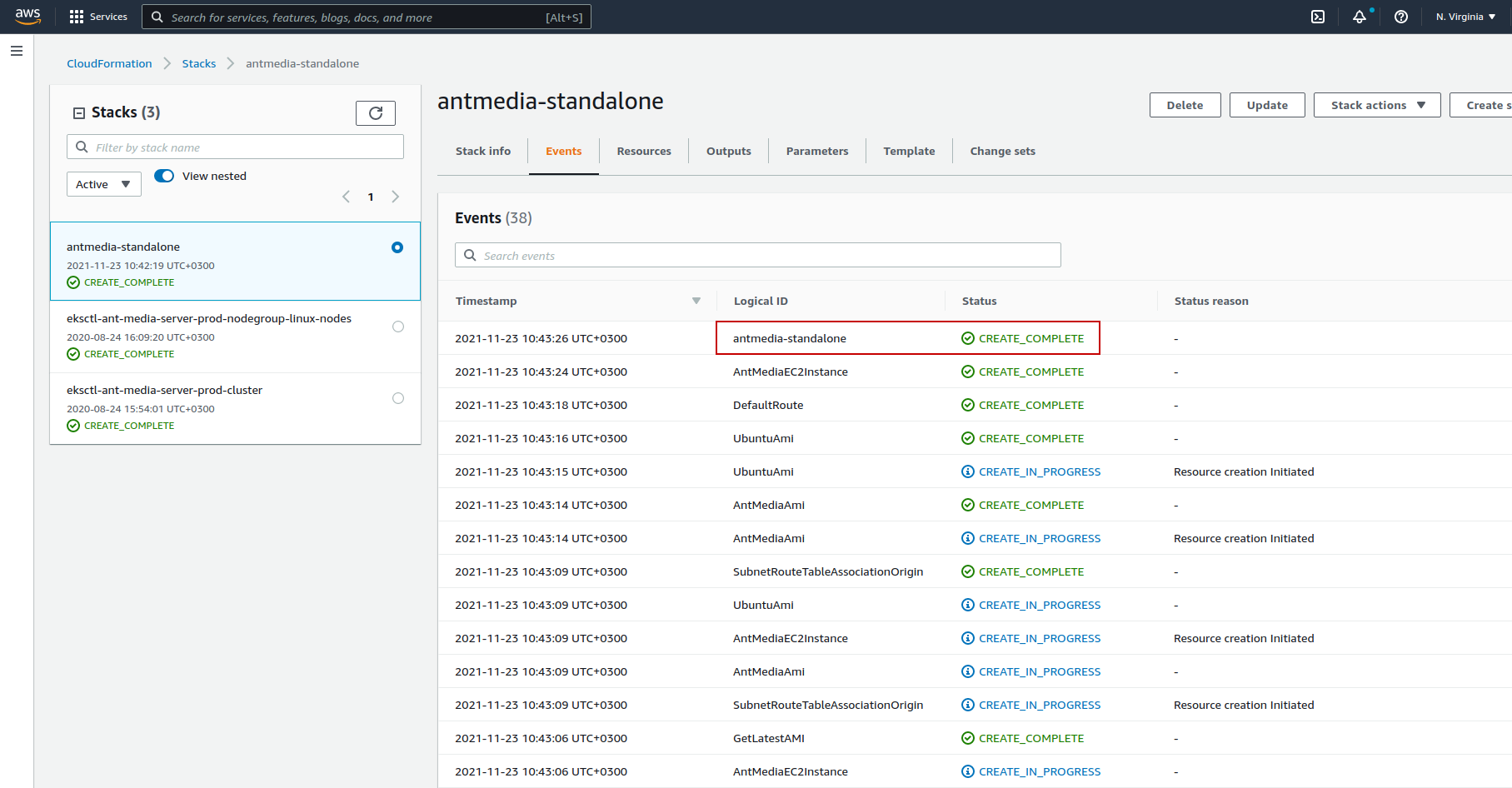The image size is (1512, 788).
Task: Go to next stacks page
Action: pos(396,197)
